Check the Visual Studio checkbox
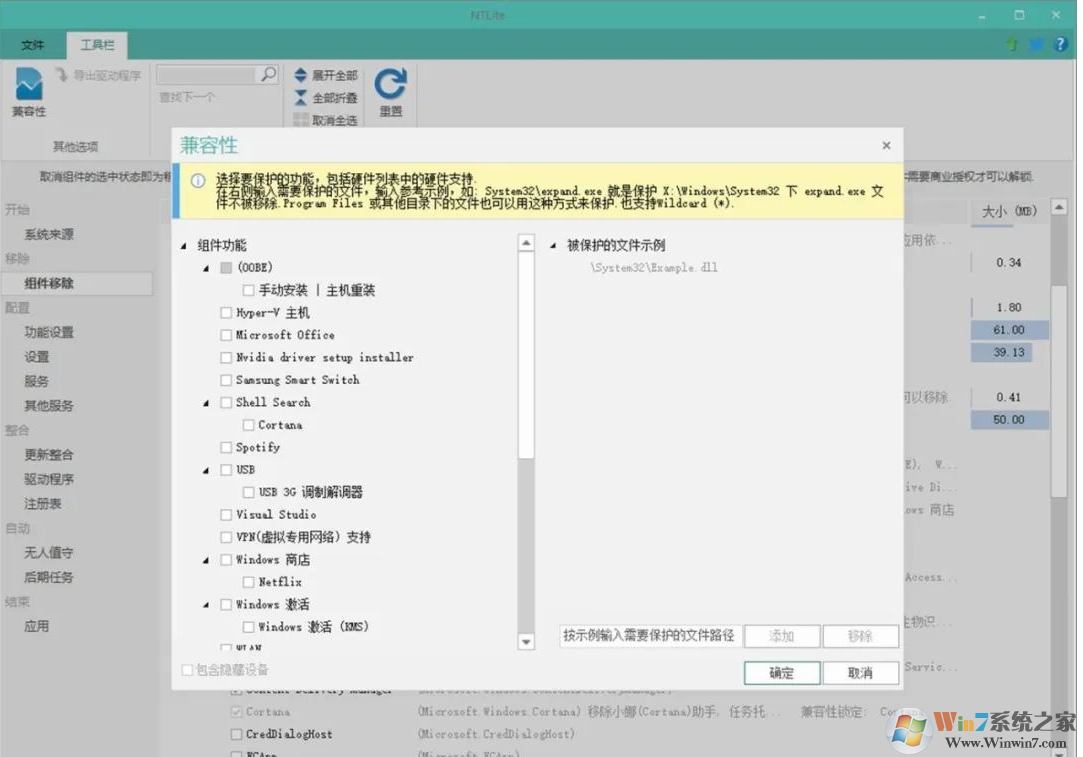Screen dimensions: 1083x757 tap(226, 515)
